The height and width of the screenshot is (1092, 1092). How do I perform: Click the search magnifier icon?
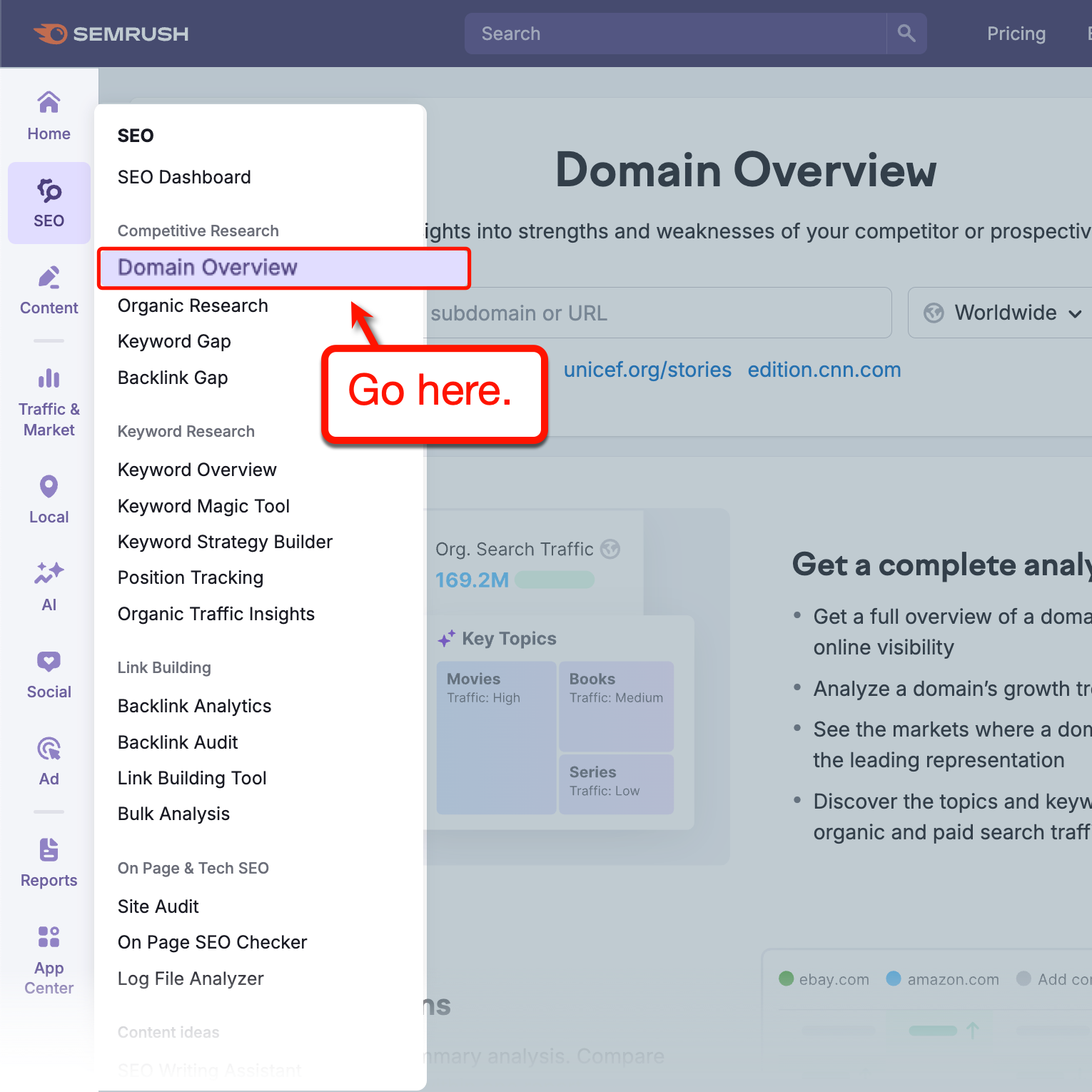click(x=906, y=33)
